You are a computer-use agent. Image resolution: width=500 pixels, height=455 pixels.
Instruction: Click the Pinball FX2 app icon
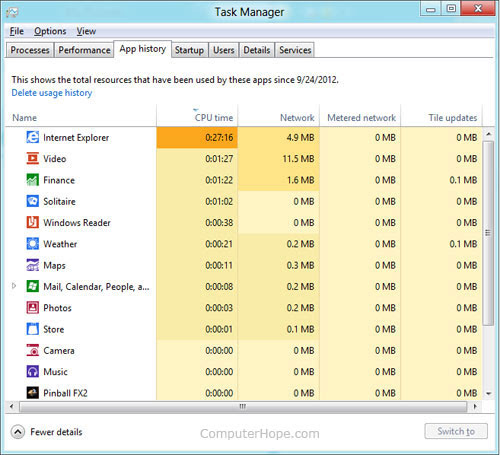[x=33, y=393]
